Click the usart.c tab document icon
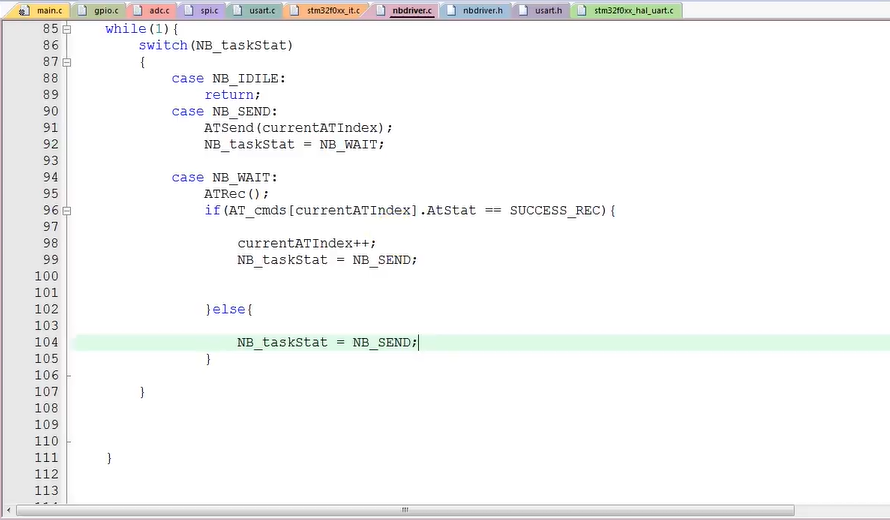890x520 pixels. click(x=238, y=10)
